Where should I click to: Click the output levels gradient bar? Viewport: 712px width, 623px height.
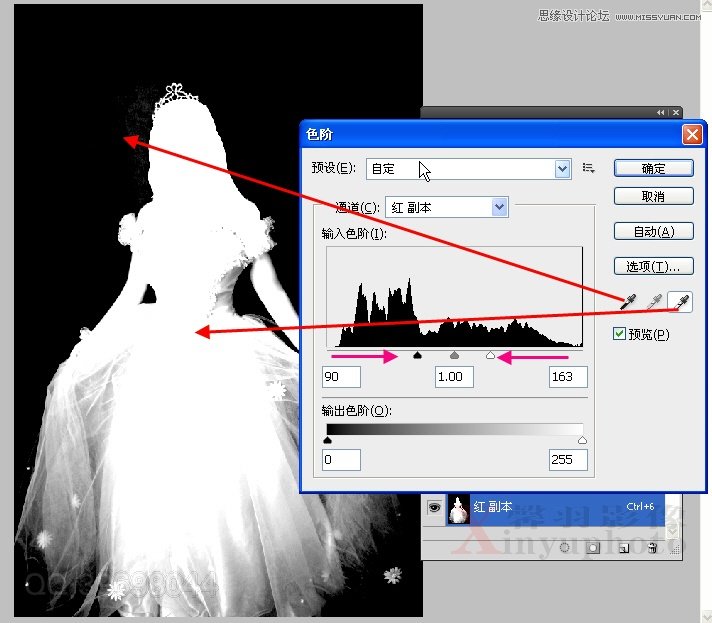pyautogui.click(x=455, y=430)
